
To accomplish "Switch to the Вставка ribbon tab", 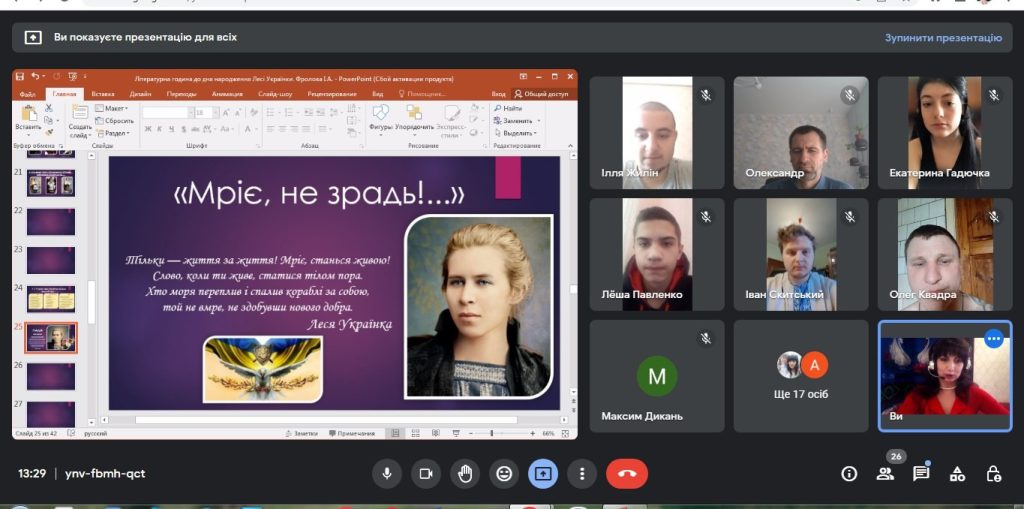I will click(x=102, y=94).
